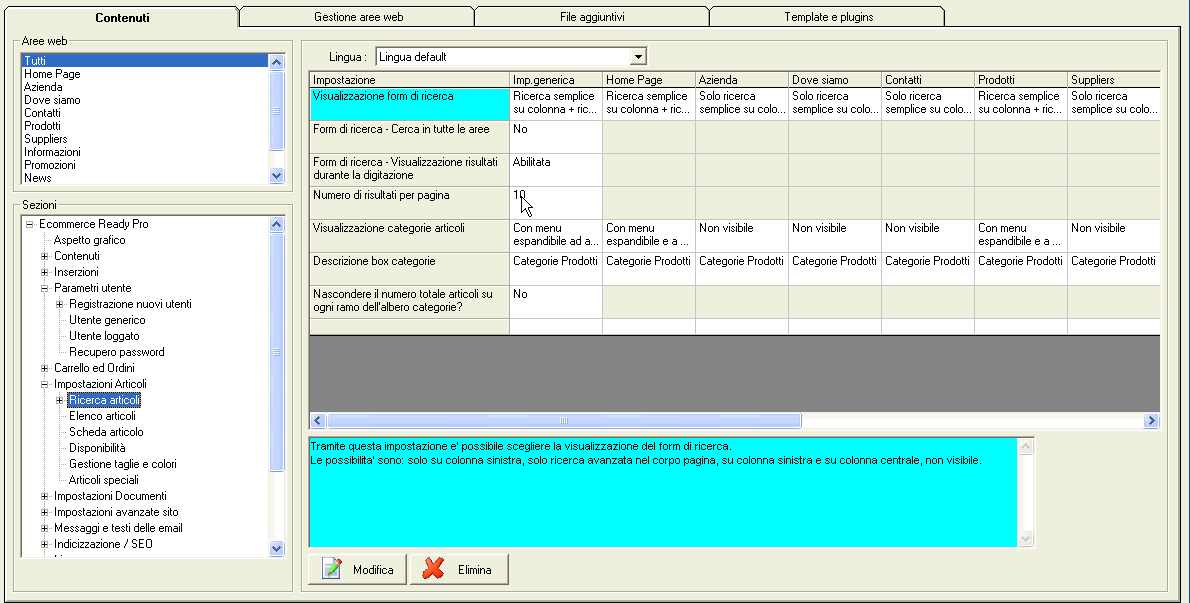This screenshot has width=1190, height=603.
Task: Select Suppliers in Aree web list
Action: point(145,139)
